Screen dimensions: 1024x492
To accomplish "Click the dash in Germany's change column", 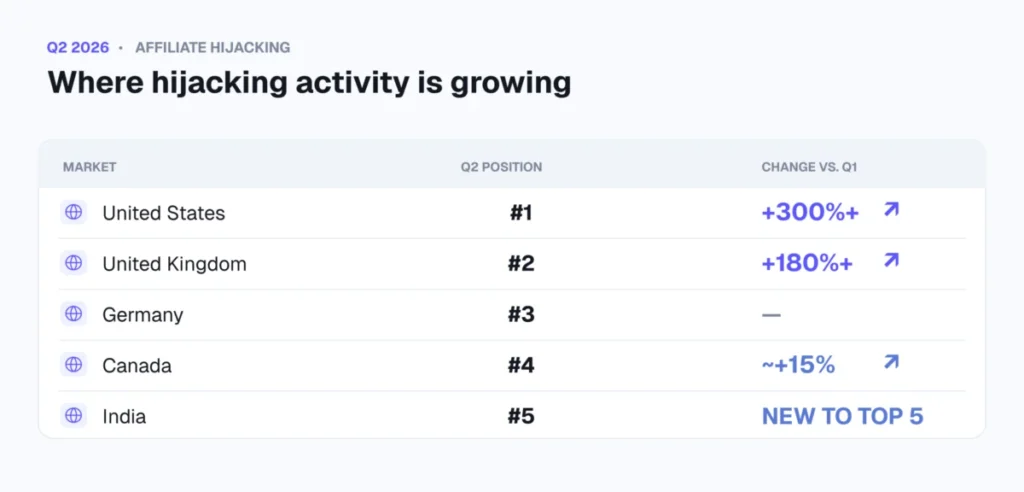I will click(x=771, y=316).
